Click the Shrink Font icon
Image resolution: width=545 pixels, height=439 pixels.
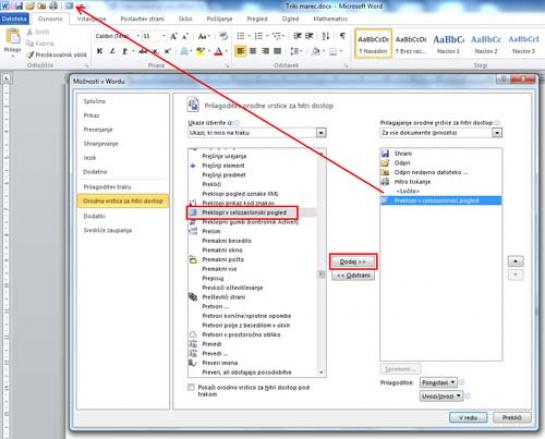click(x=185, y=36)
